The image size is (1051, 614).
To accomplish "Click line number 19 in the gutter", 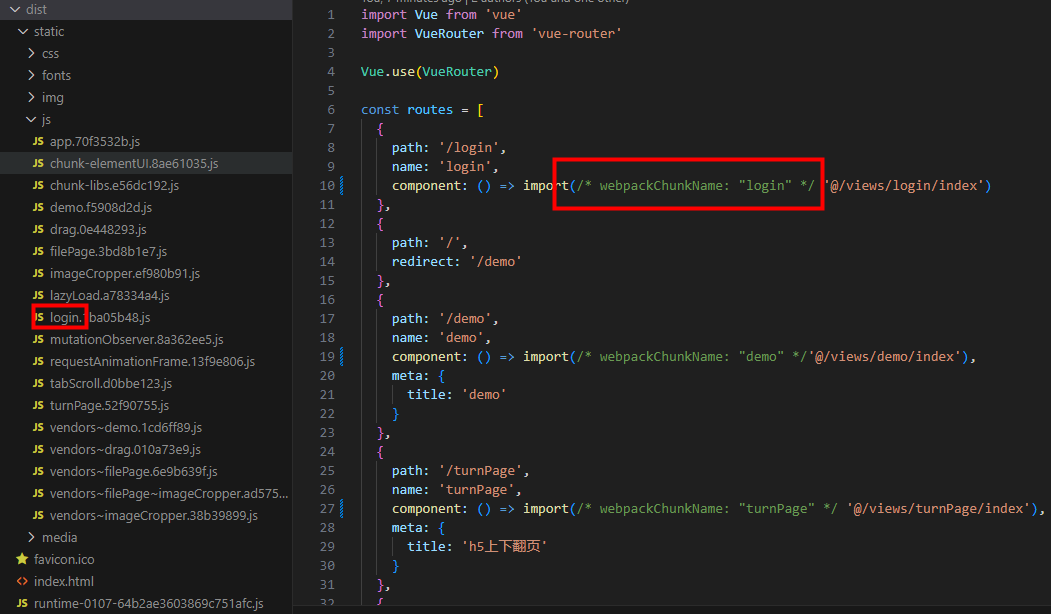I will [x=327, y=357].
